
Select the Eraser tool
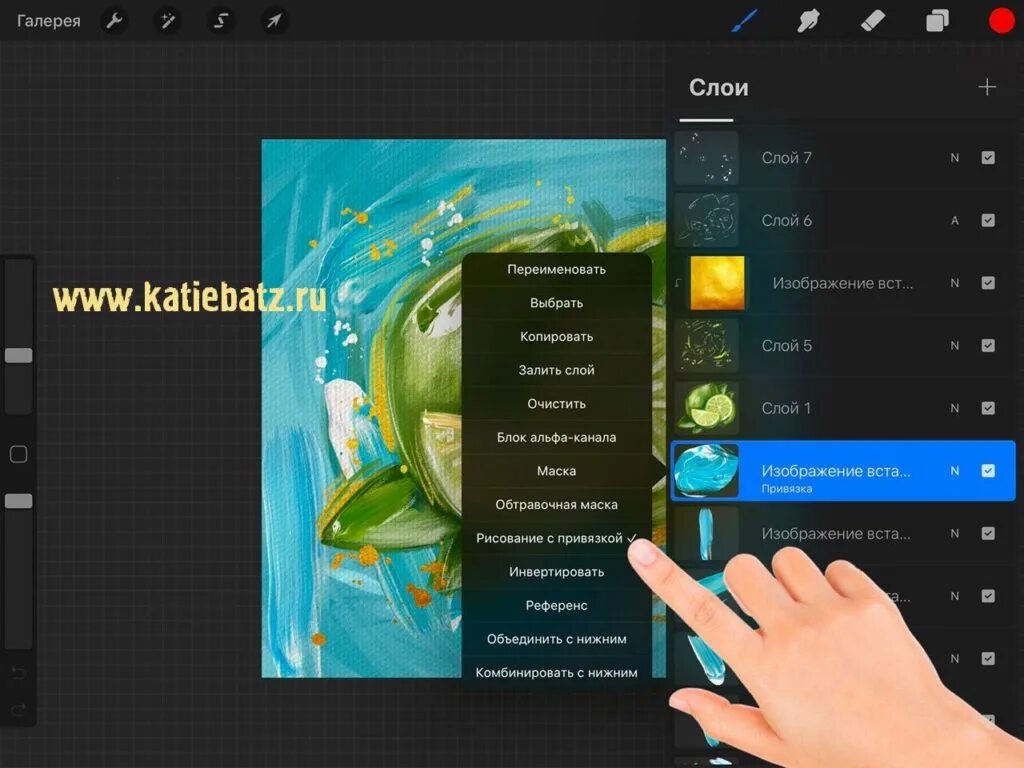pos(873,21)
